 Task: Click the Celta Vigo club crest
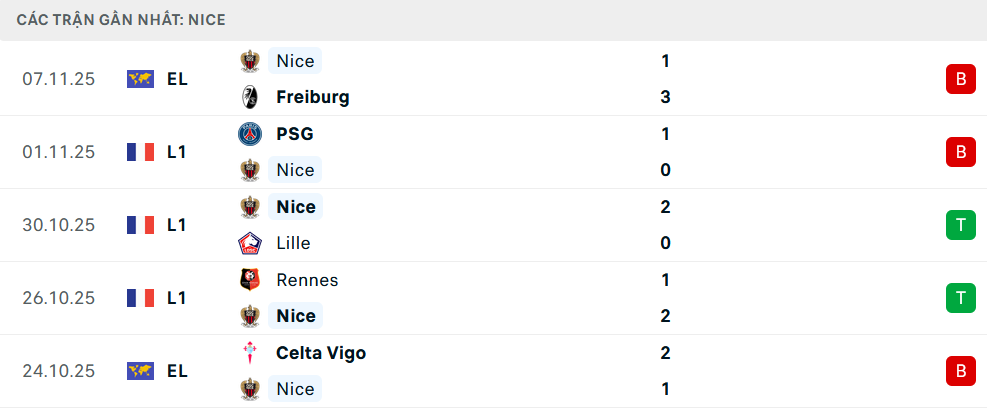pos(249,353)
